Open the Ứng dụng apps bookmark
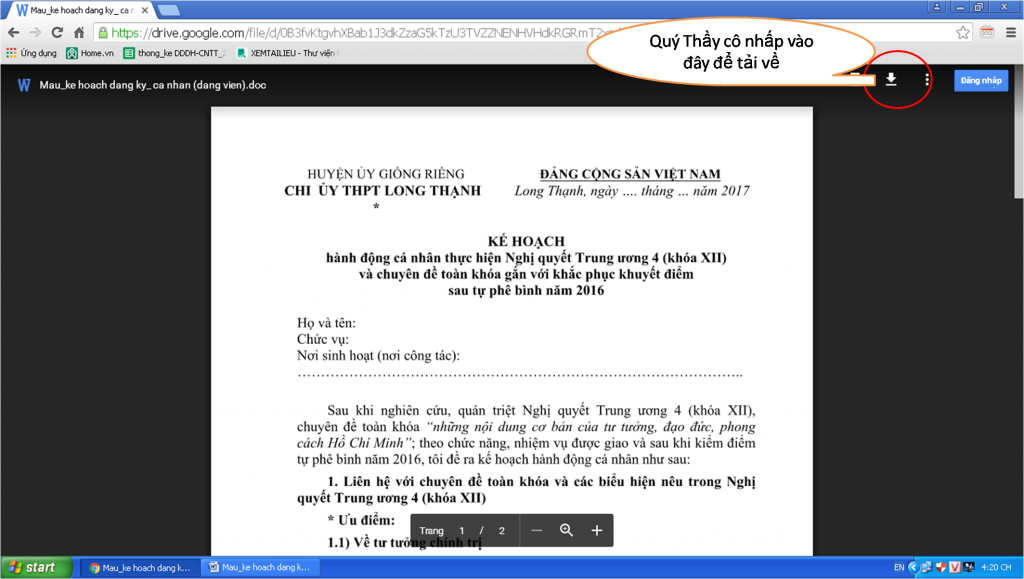The image size is (1024, 579). pyautogui.click(x=31, y=53)
